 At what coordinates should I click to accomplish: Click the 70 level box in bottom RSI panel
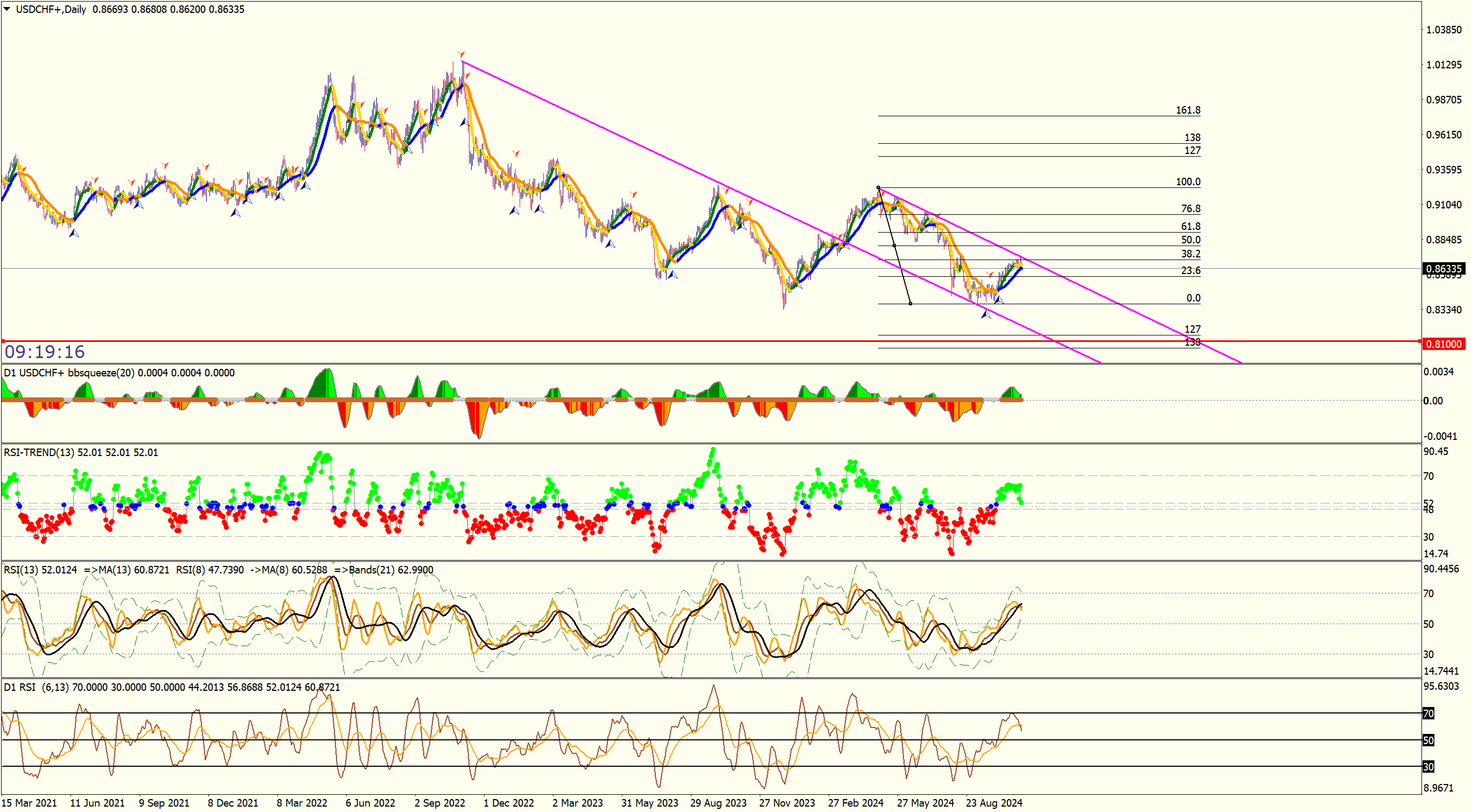(x=1428, y=713)
